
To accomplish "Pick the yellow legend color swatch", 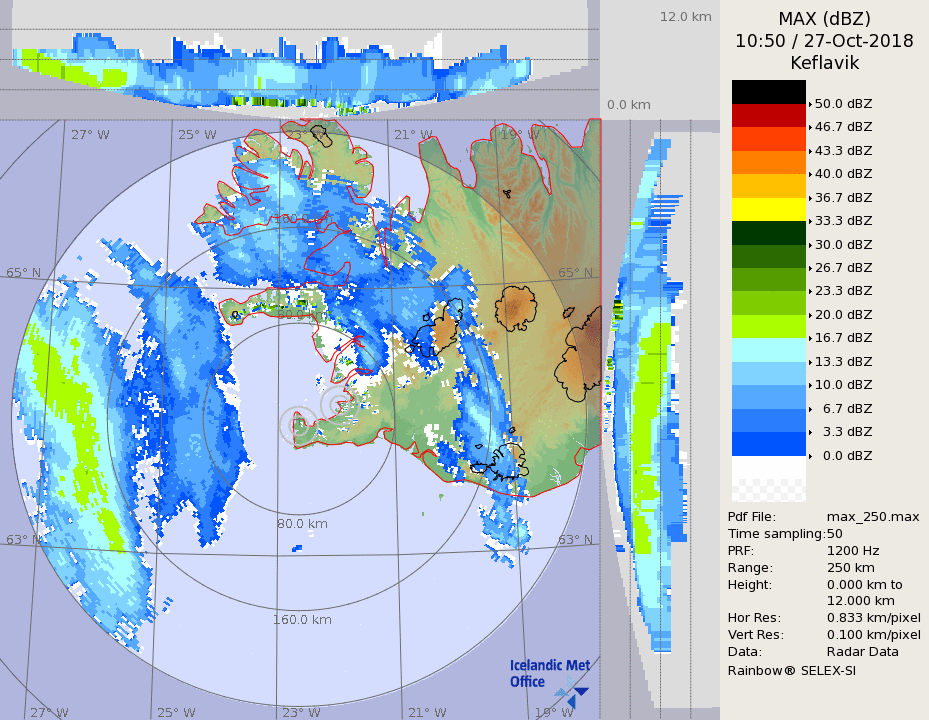I will [x=768, y=209].
